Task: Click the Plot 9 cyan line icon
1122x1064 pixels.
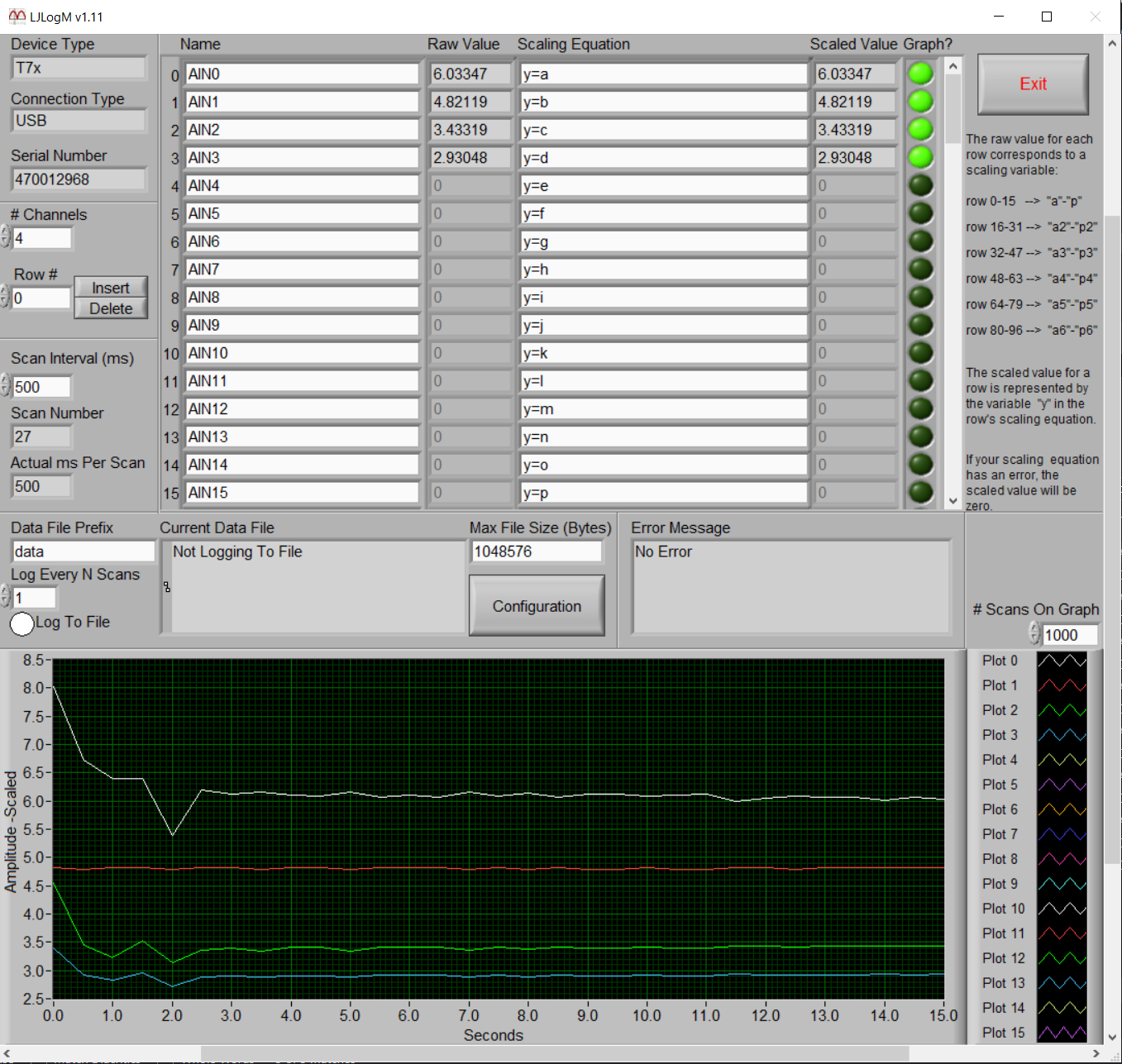Action: [1062, 884]
